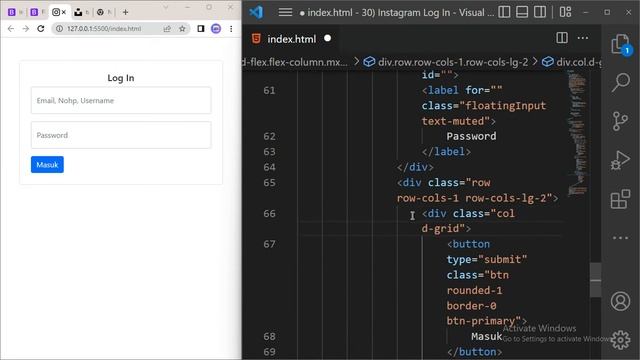Toggle secondary side bar layout icon
Screen dimensions: 640x360
(x=540, y=12)
